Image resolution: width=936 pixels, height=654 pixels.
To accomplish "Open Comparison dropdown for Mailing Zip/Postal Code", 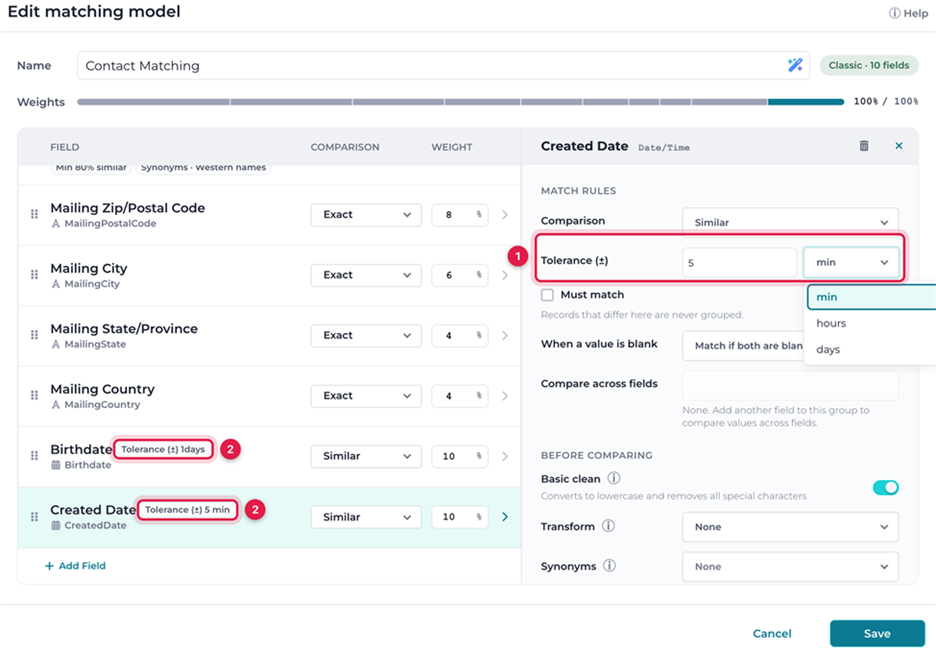I will [366, 215].
